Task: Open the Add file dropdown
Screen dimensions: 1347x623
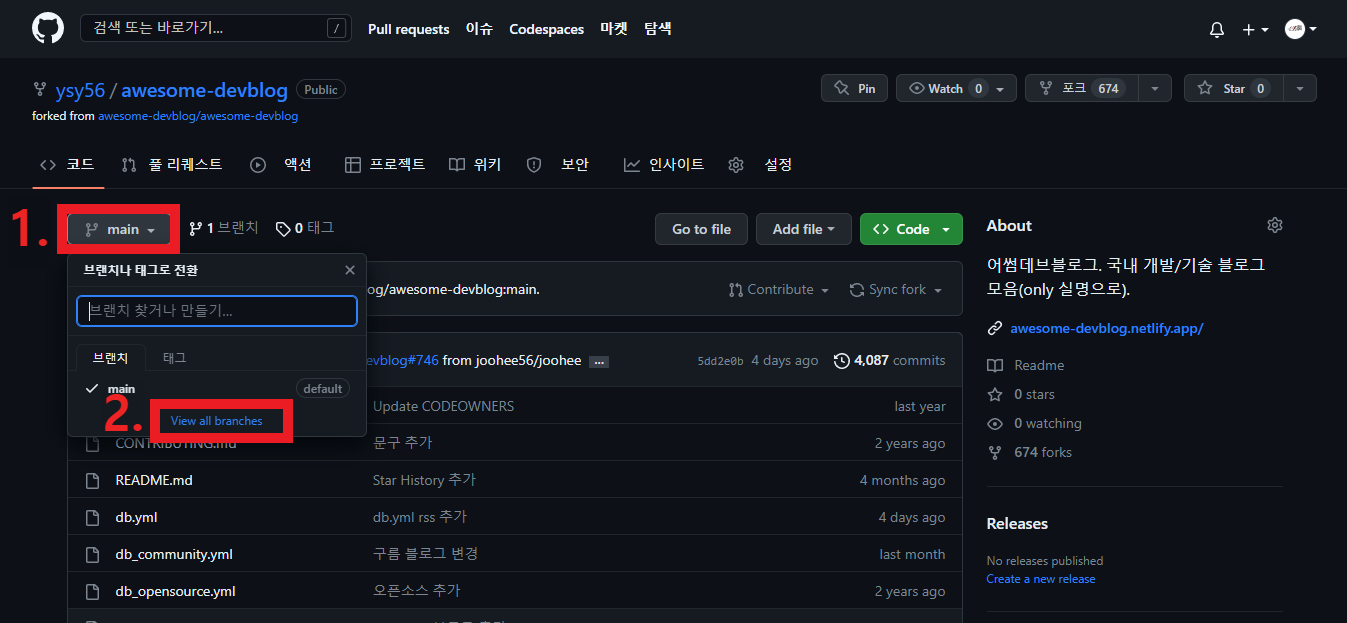Action: click(804, 229)
